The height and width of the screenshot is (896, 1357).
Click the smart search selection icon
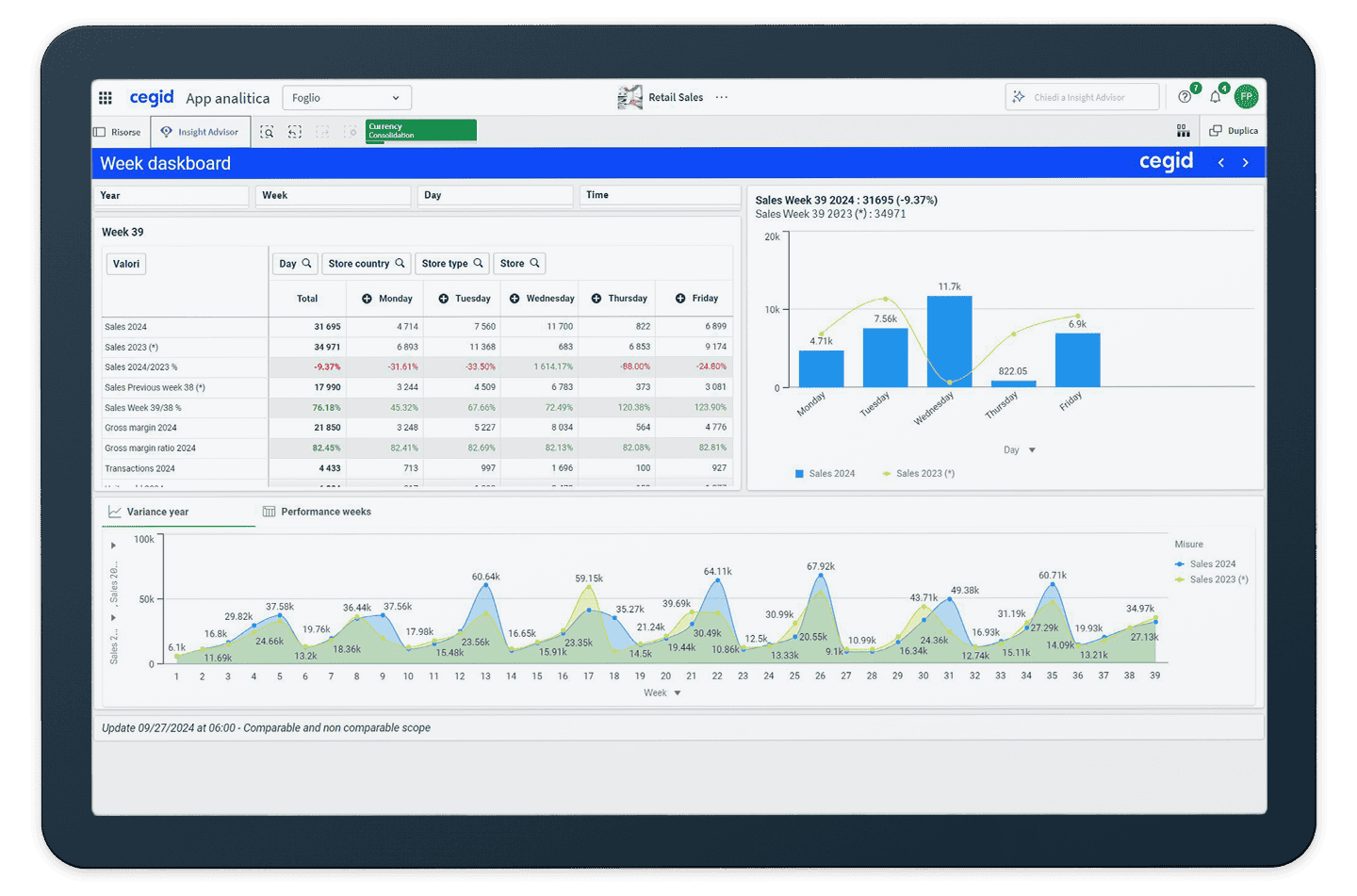point(268,132)
